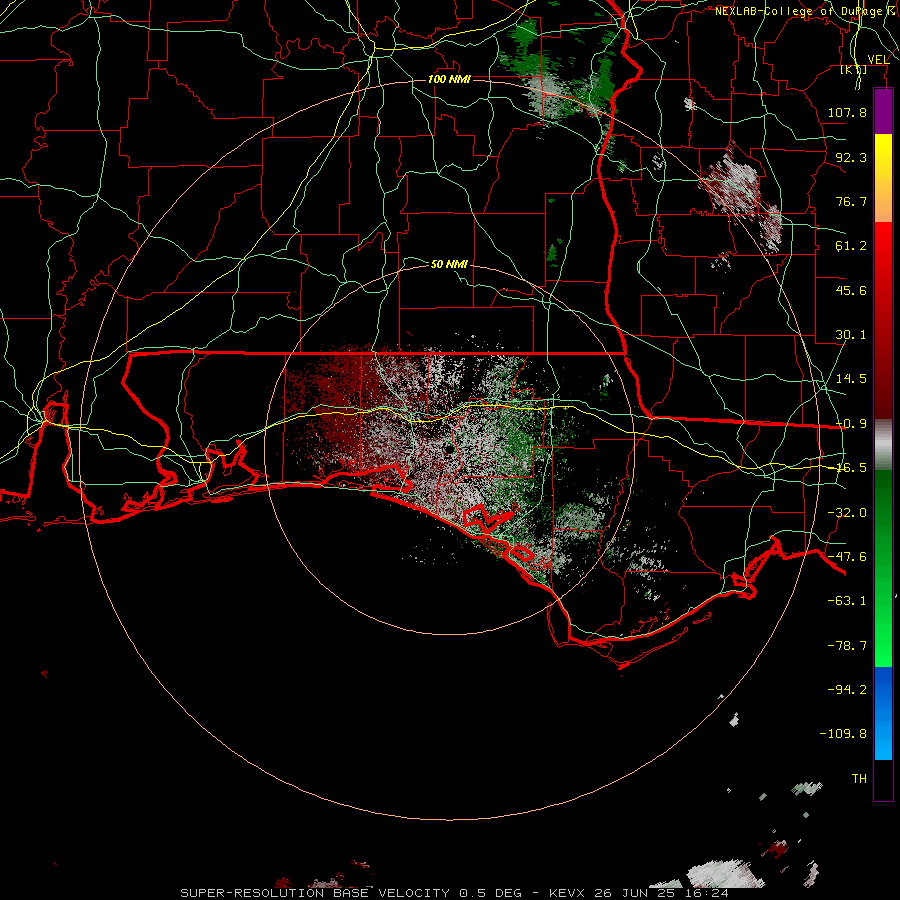Screen dimensions: 900x900
Task: Click the "0.5 DEG" elevation angle text
Action: click(490, 893)
